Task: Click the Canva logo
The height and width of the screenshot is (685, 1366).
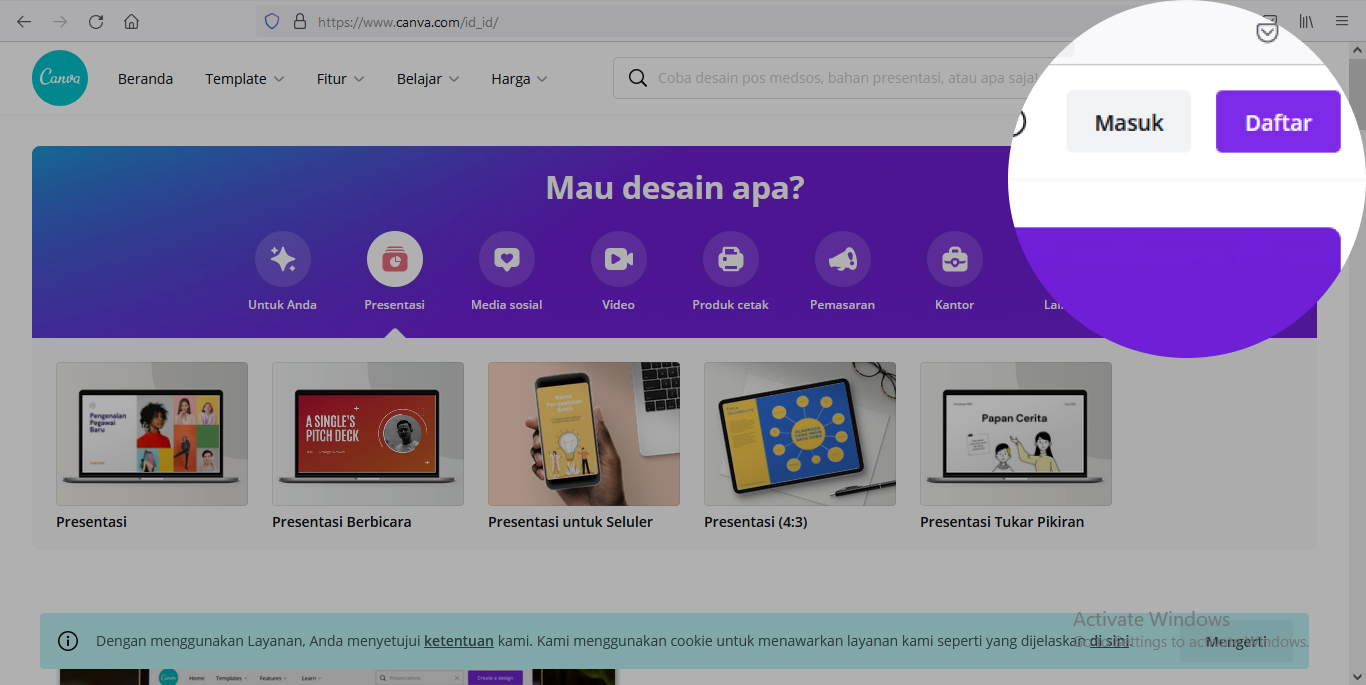Action: [x=59, y=77]
